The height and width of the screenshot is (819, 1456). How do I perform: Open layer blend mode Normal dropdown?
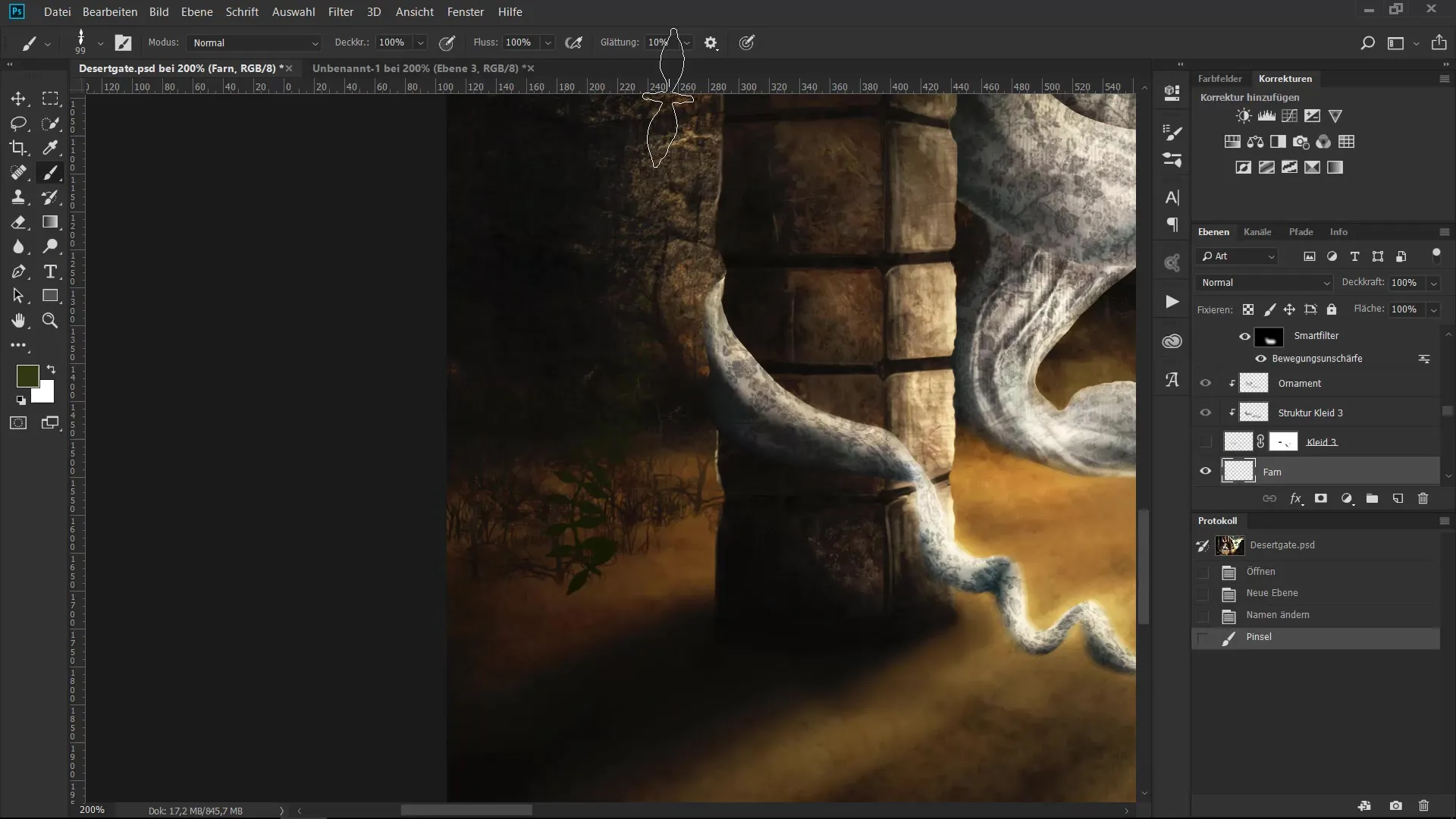pyautogui.click(x=1264, y=283)
